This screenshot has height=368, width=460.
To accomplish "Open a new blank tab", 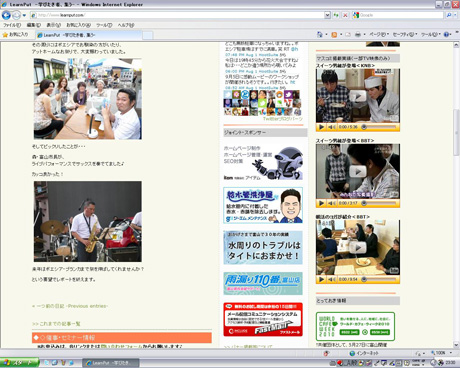I will tap(148, 35).
